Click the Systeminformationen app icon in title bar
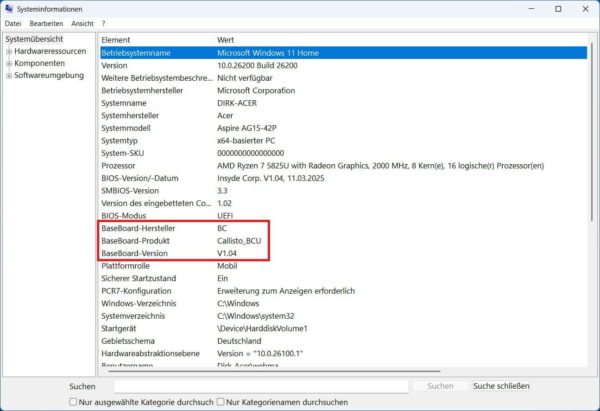This screenshot has height=411, width=600. (x=9, y=8)
